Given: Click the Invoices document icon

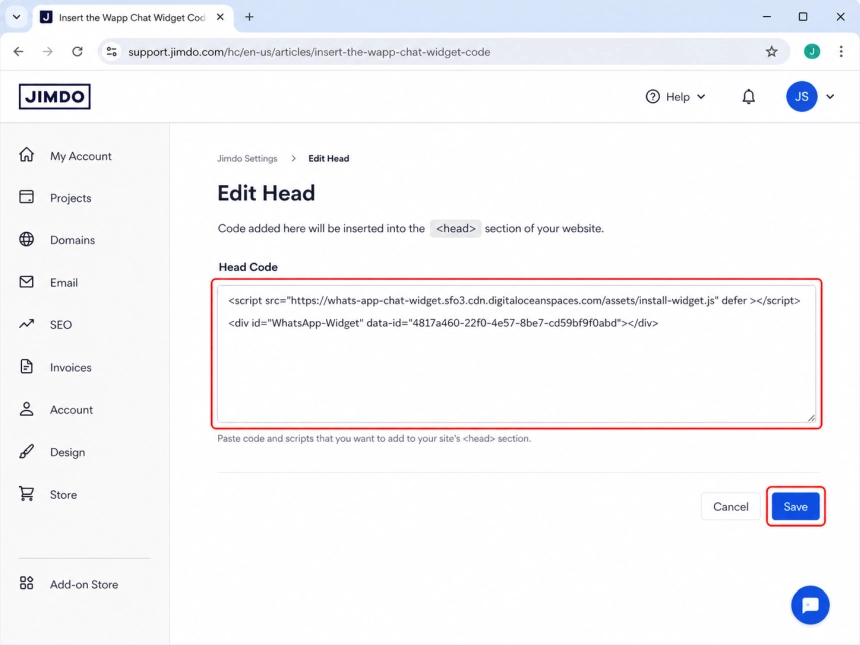Looking at the screenshot, I should click(26, 366).
